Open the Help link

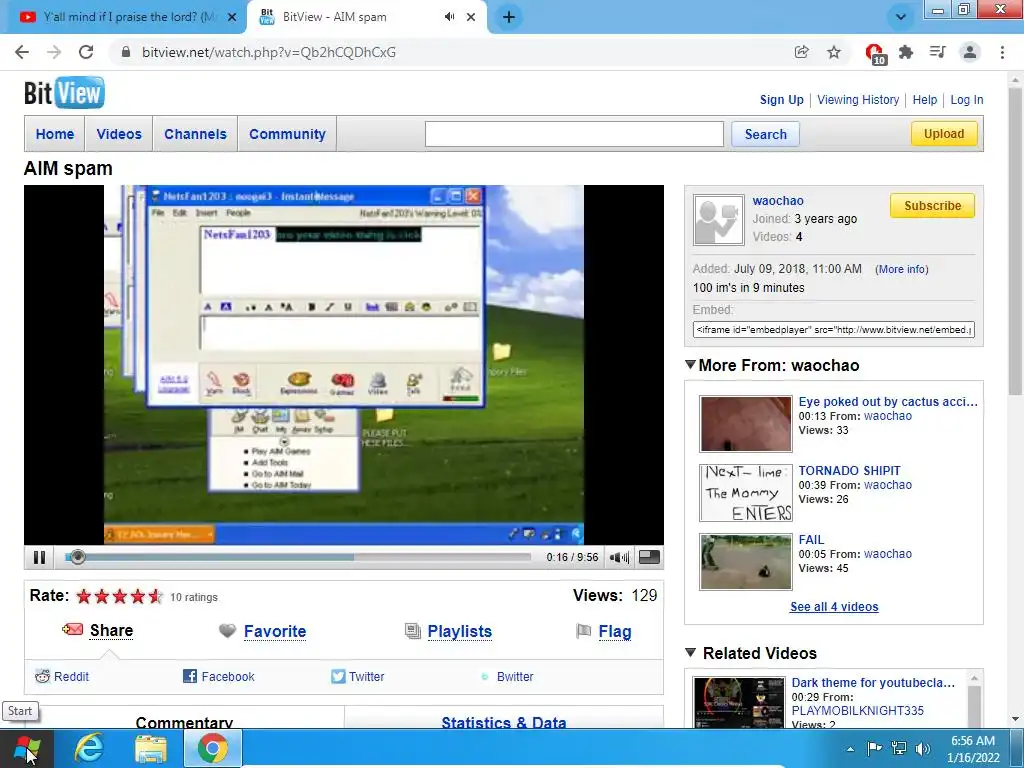[925, 100]
